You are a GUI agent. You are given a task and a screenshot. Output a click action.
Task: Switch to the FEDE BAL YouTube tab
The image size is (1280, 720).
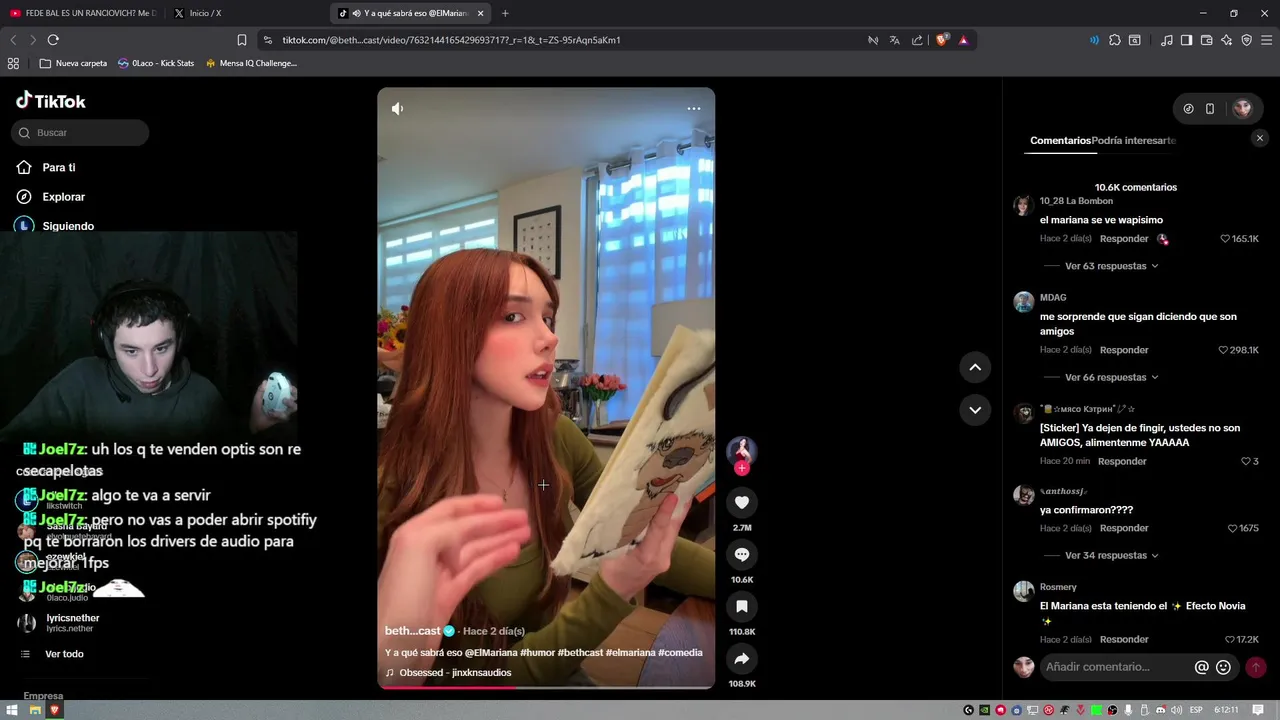83,13
